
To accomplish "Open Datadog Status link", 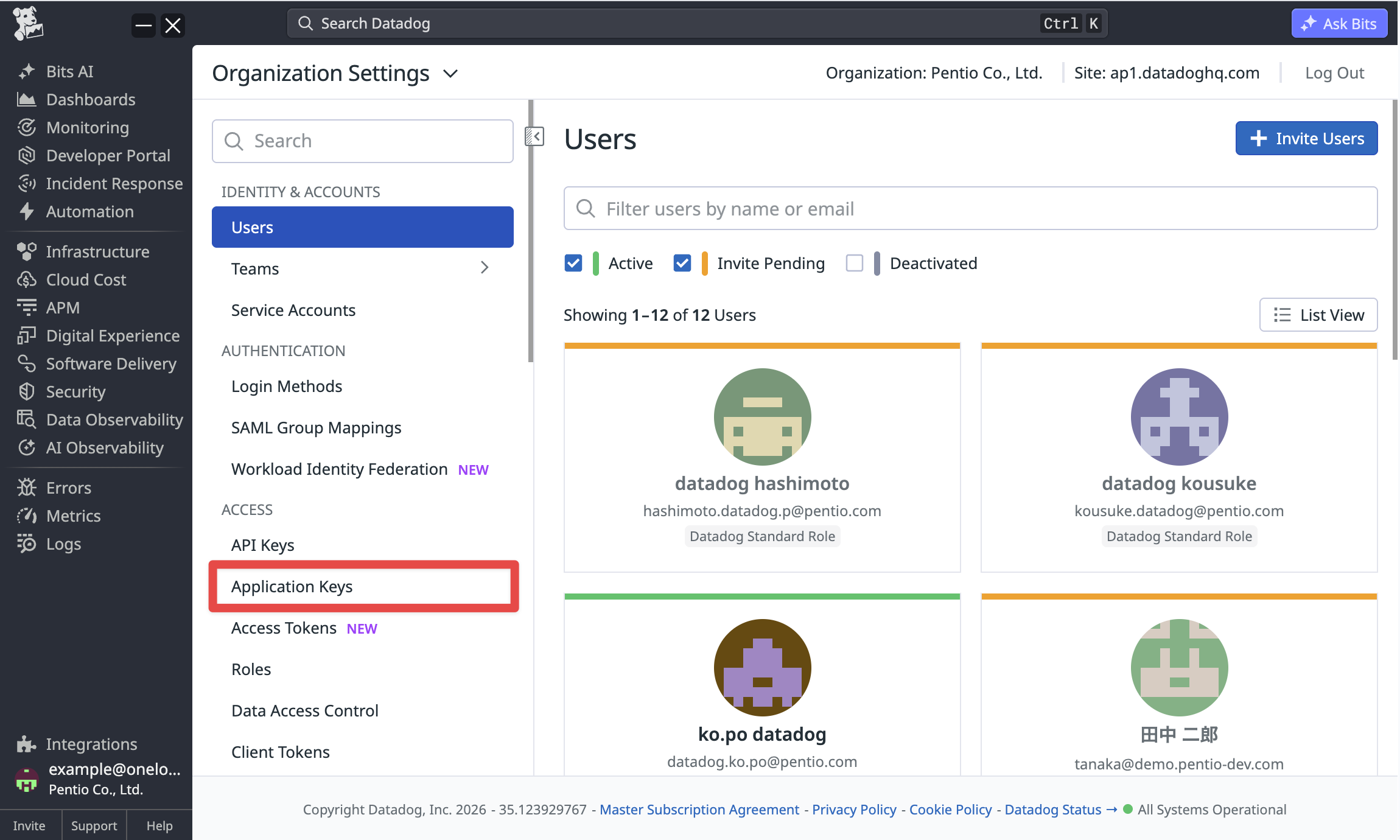I will pos(1060,810).
